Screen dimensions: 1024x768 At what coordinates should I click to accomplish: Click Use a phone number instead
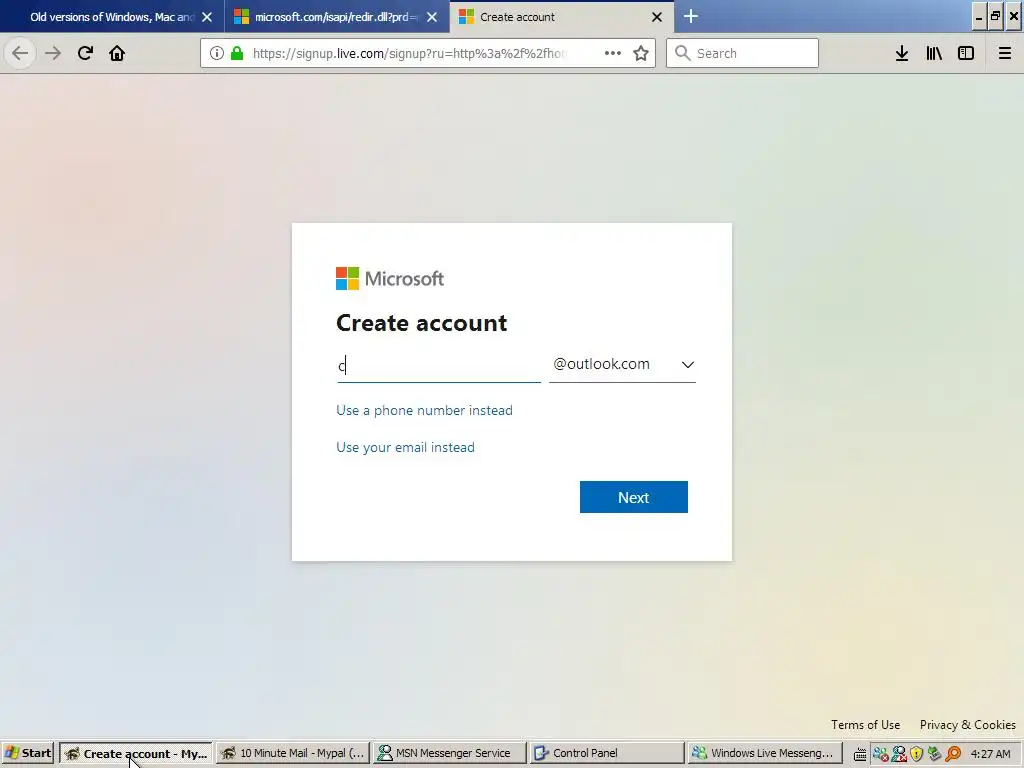[x=424, y=410]
